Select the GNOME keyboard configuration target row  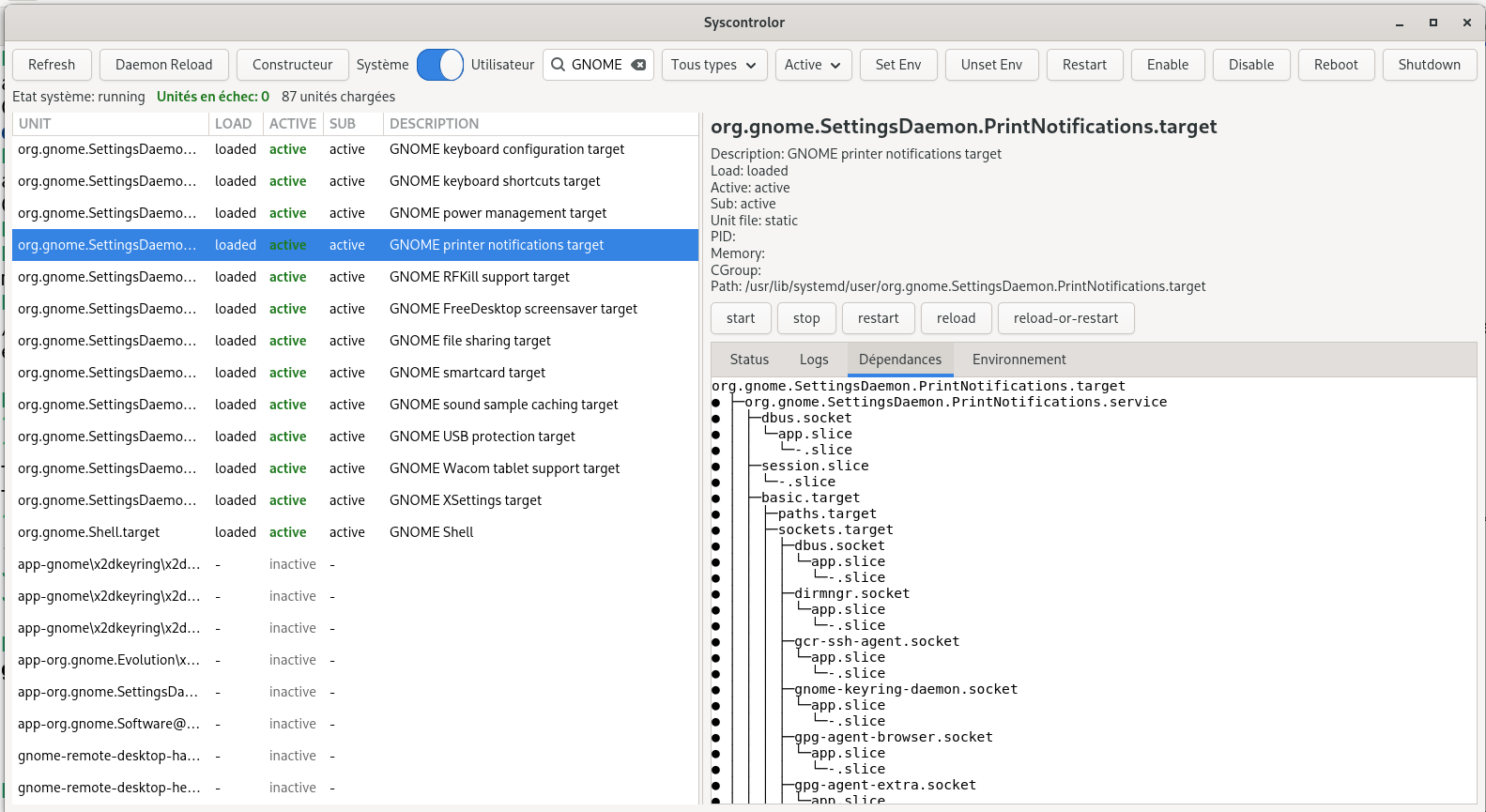tap(355, 149)
